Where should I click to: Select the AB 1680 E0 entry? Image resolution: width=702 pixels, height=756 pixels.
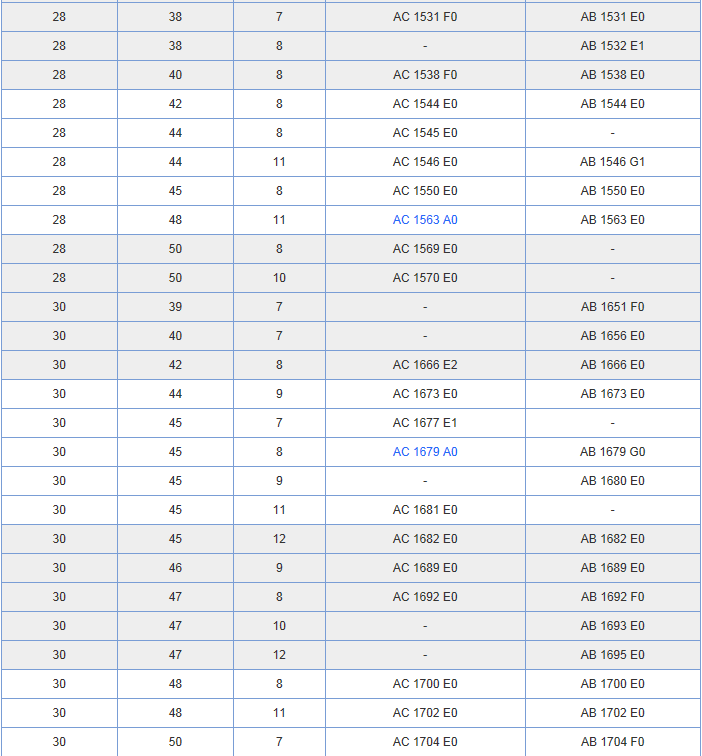[x=612, y=481]
